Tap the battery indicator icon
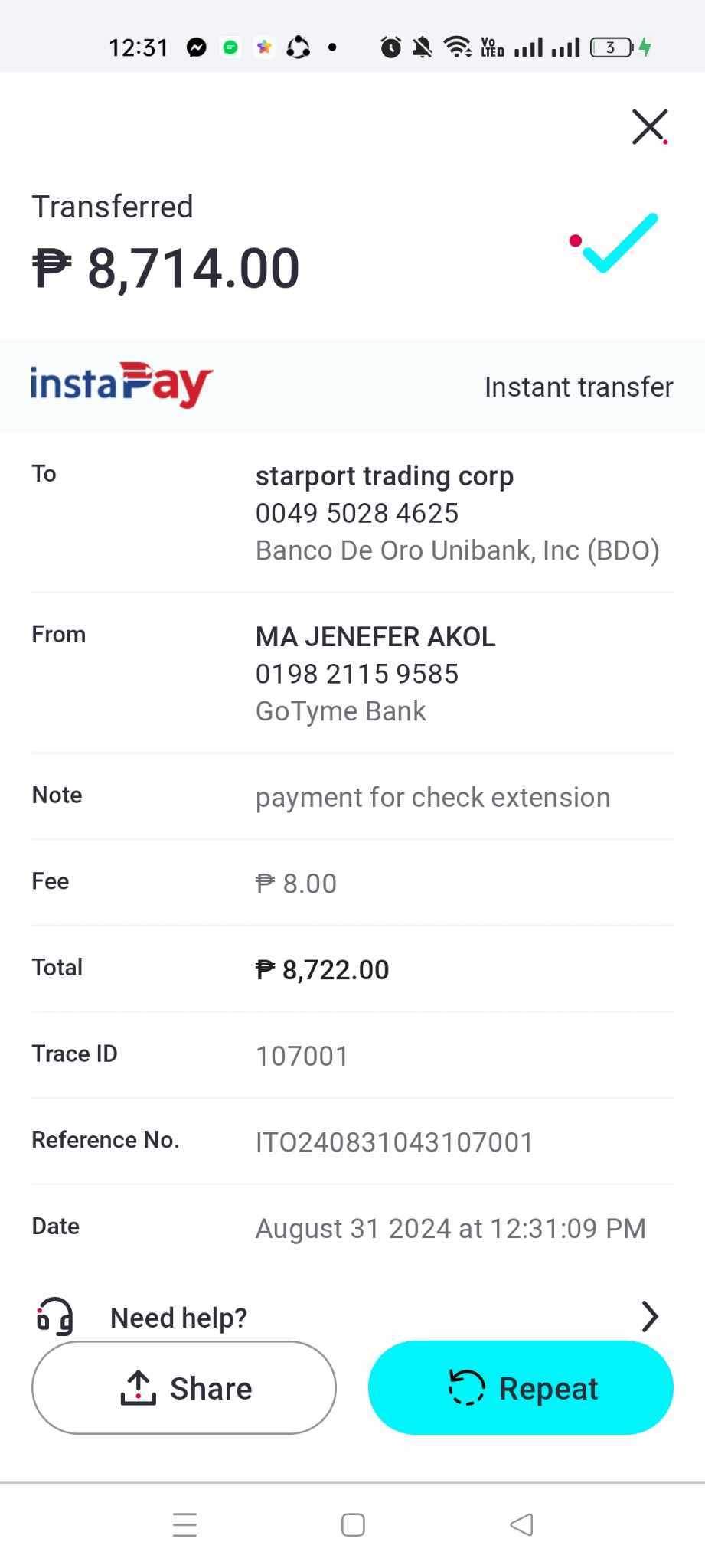The image size is (705, 1568). tap(612, 47)
